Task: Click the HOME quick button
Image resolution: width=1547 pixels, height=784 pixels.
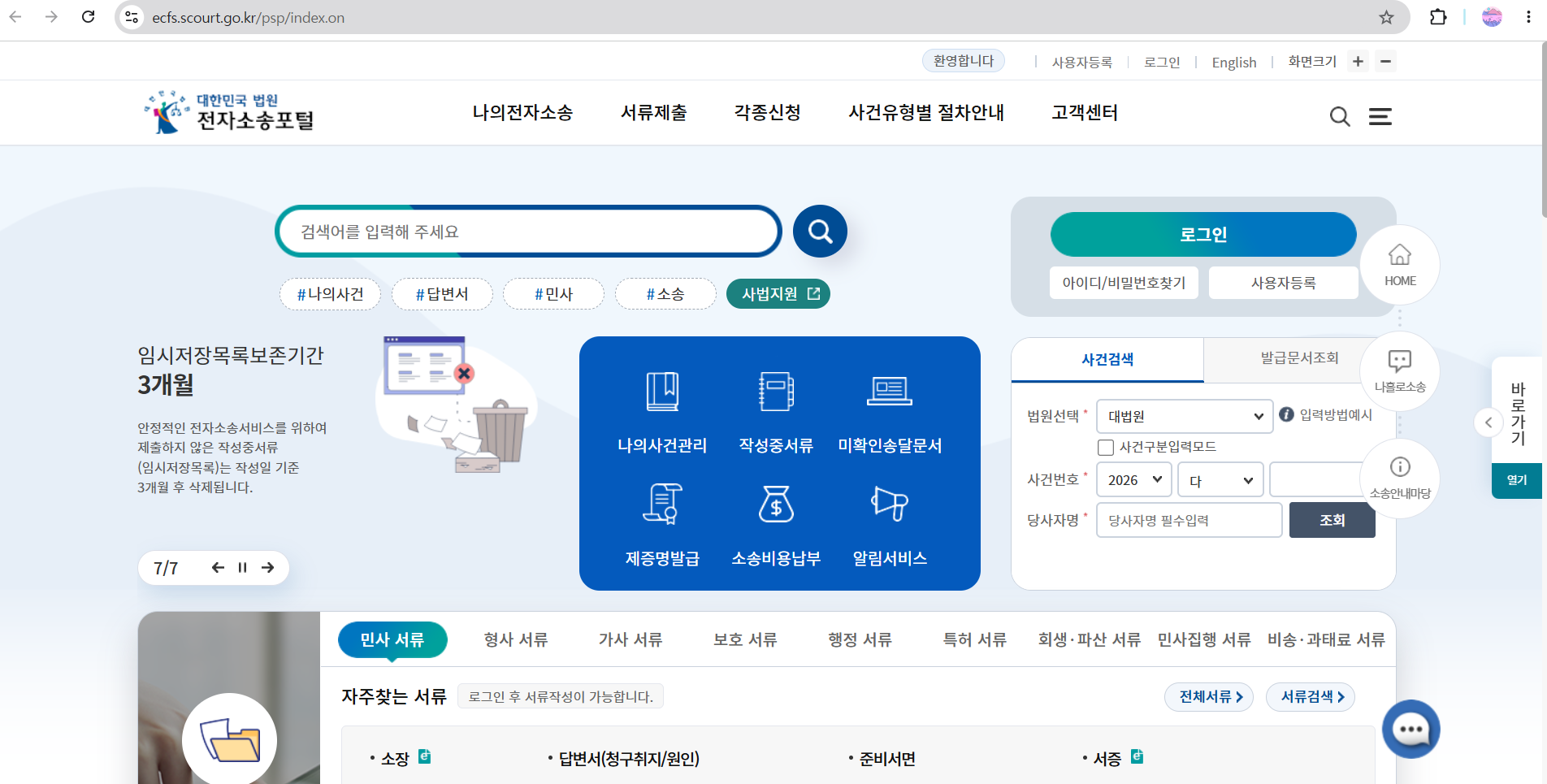Action: pyautogui.click(x=1400, y=265)
